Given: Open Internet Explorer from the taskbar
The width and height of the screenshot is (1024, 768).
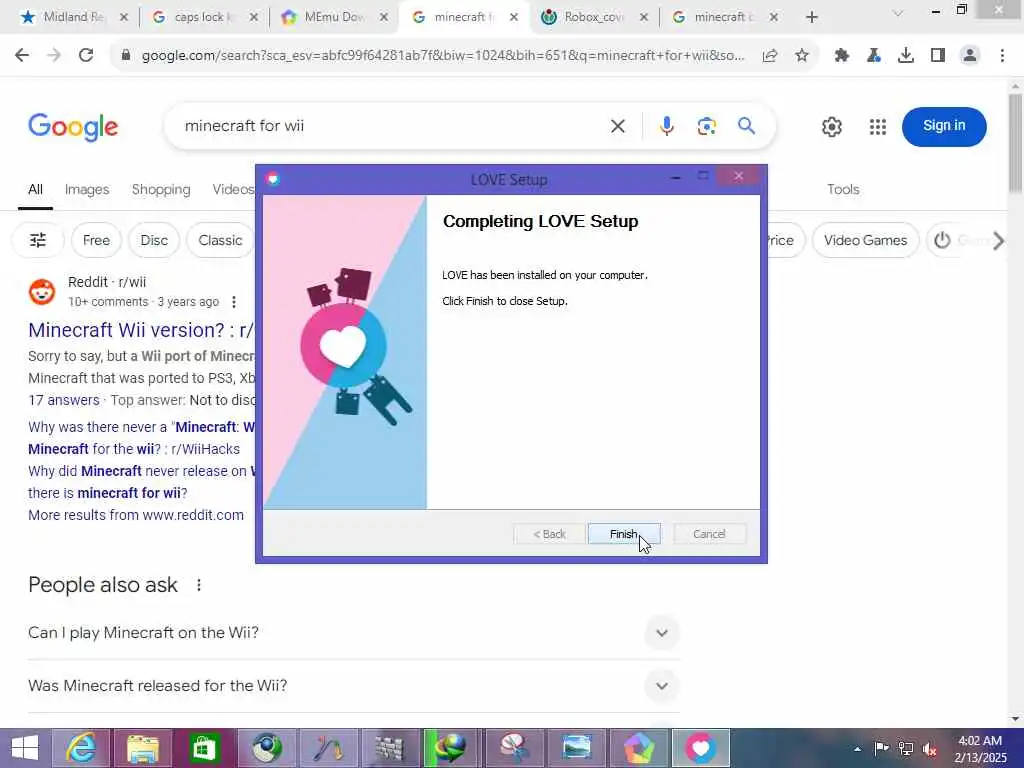Looking at the screenshot, I should click(82, 748).
